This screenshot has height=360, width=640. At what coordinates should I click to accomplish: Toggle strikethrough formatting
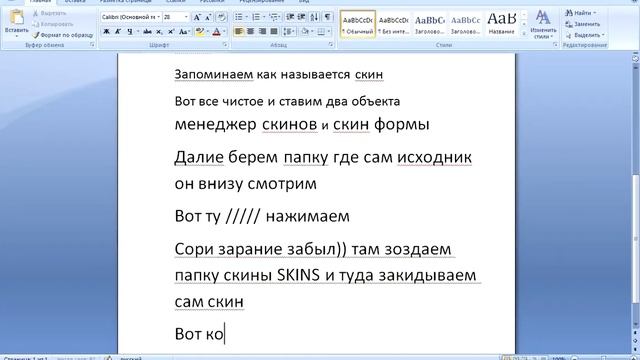[x=147, y=31]
